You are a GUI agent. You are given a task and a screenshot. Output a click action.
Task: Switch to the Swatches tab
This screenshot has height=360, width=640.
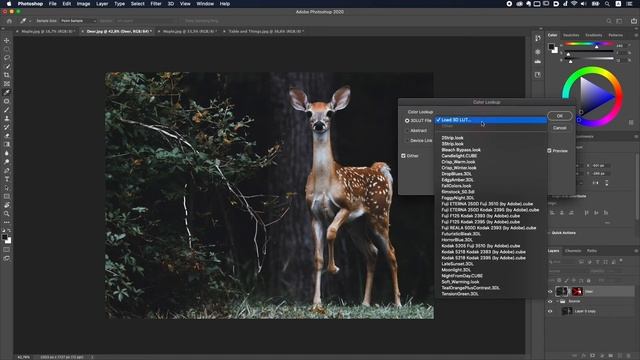tap(571, 36)
